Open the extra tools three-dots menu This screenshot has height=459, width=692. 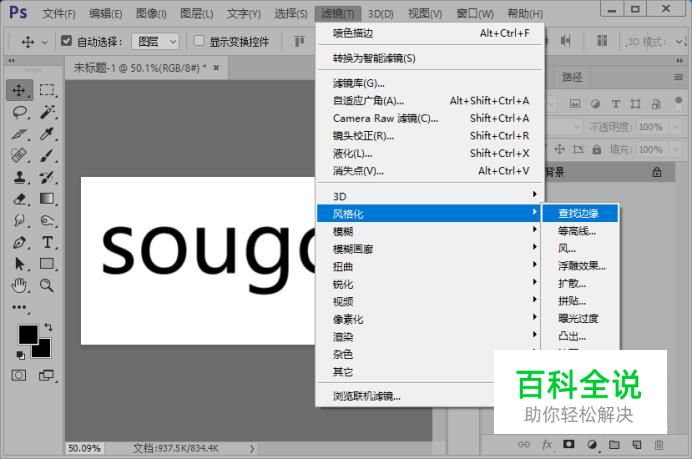click(19, 307)
